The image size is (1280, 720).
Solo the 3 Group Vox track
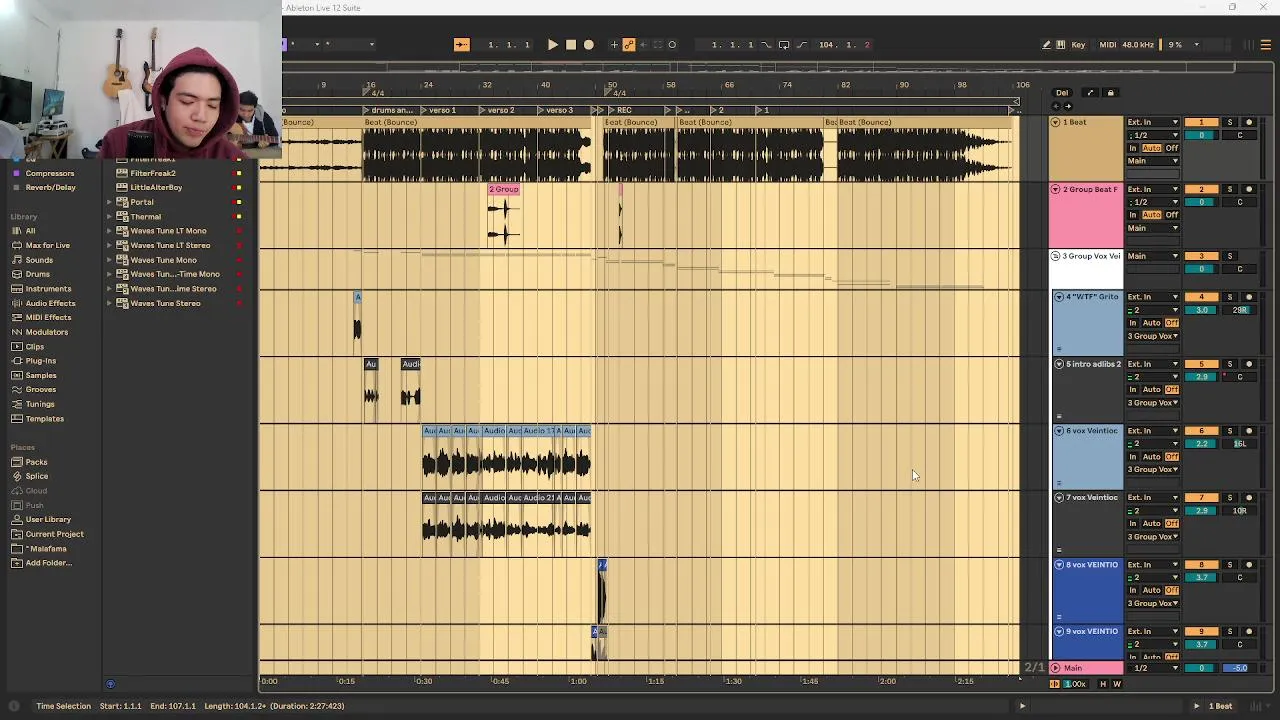pos(1230,256)
